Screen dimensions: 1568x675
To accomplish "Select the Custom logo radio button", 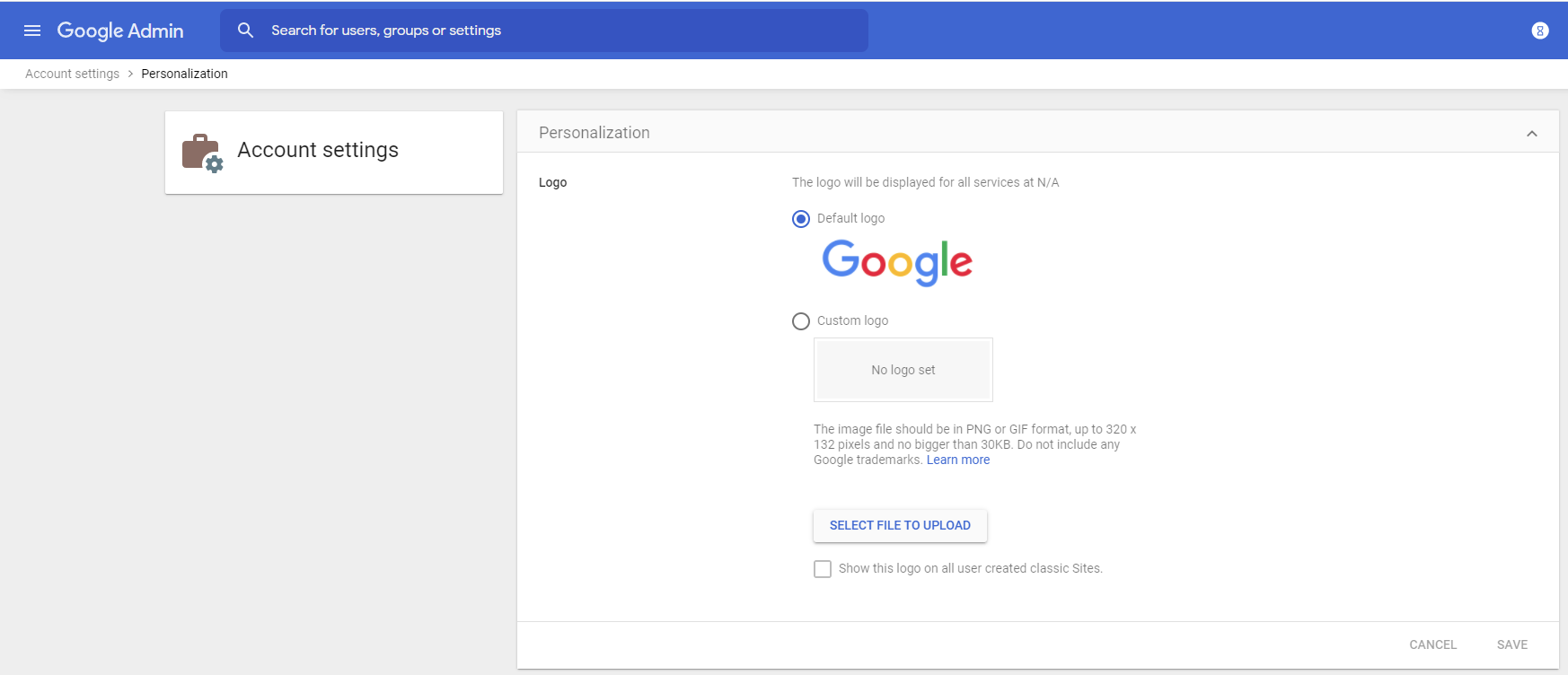I will [801, 321].
